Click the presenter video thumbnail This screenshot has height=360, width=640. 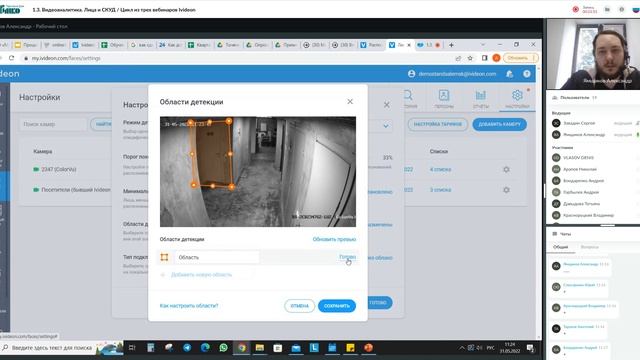click(x=593, y=54)
